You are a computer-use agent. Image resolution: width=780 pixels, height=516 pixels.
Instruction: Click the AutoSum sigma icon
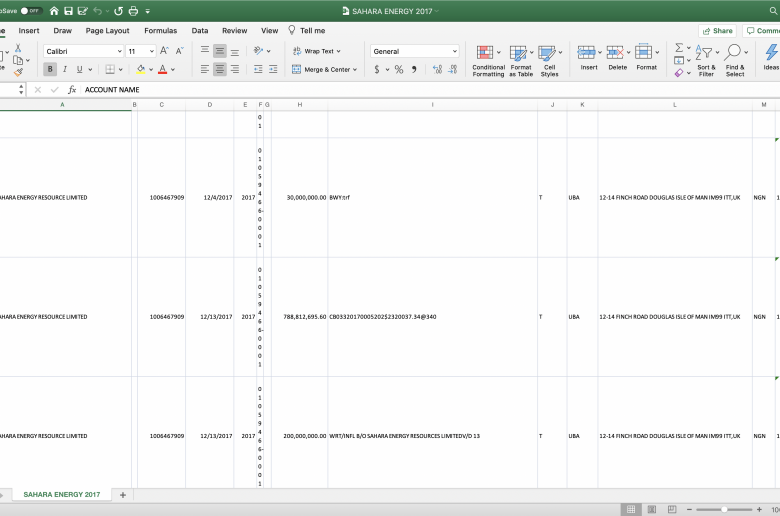tap(679, 48)
